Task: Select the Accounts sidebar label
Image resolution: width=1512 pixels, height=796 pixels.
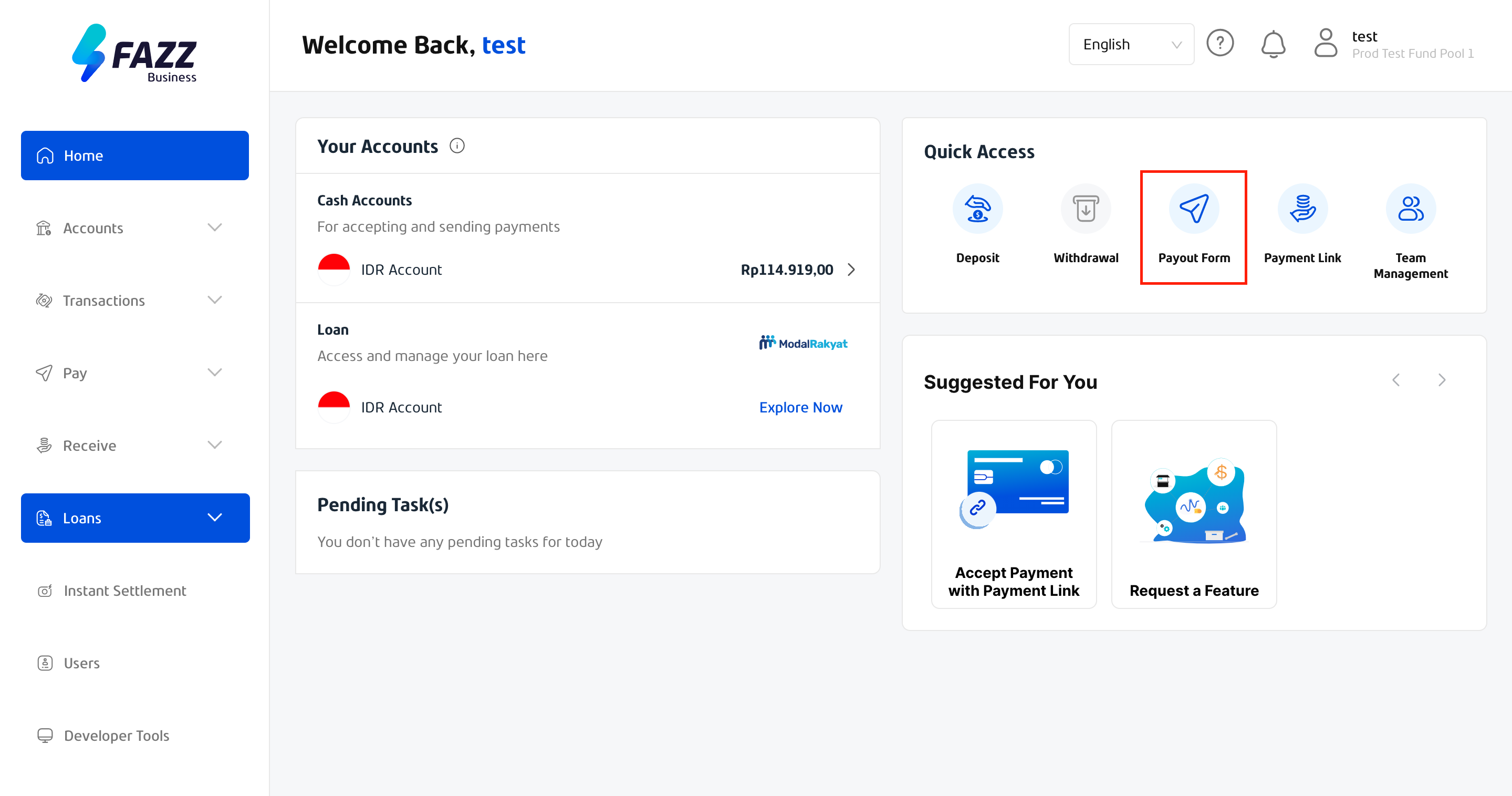Action: (x=93, y=229)
